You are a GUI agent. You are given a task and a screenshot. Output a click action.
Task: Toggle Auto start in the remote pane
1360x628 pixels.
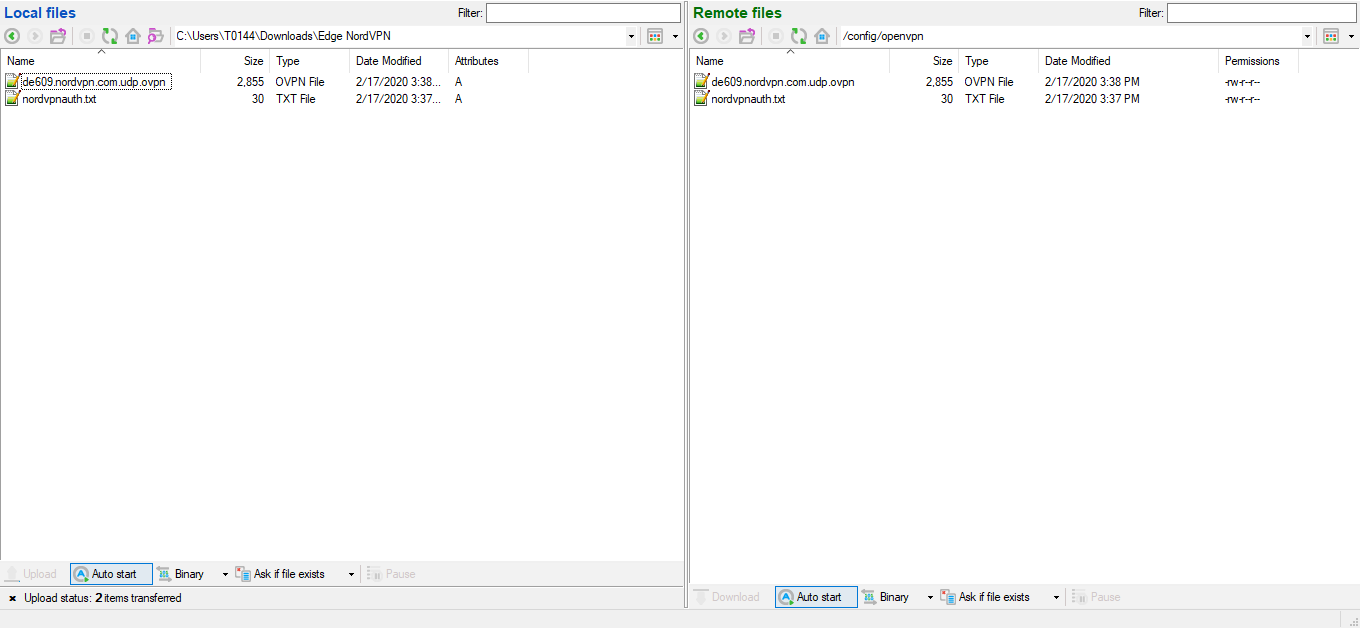pyautogui.click(x=816, y=597)
